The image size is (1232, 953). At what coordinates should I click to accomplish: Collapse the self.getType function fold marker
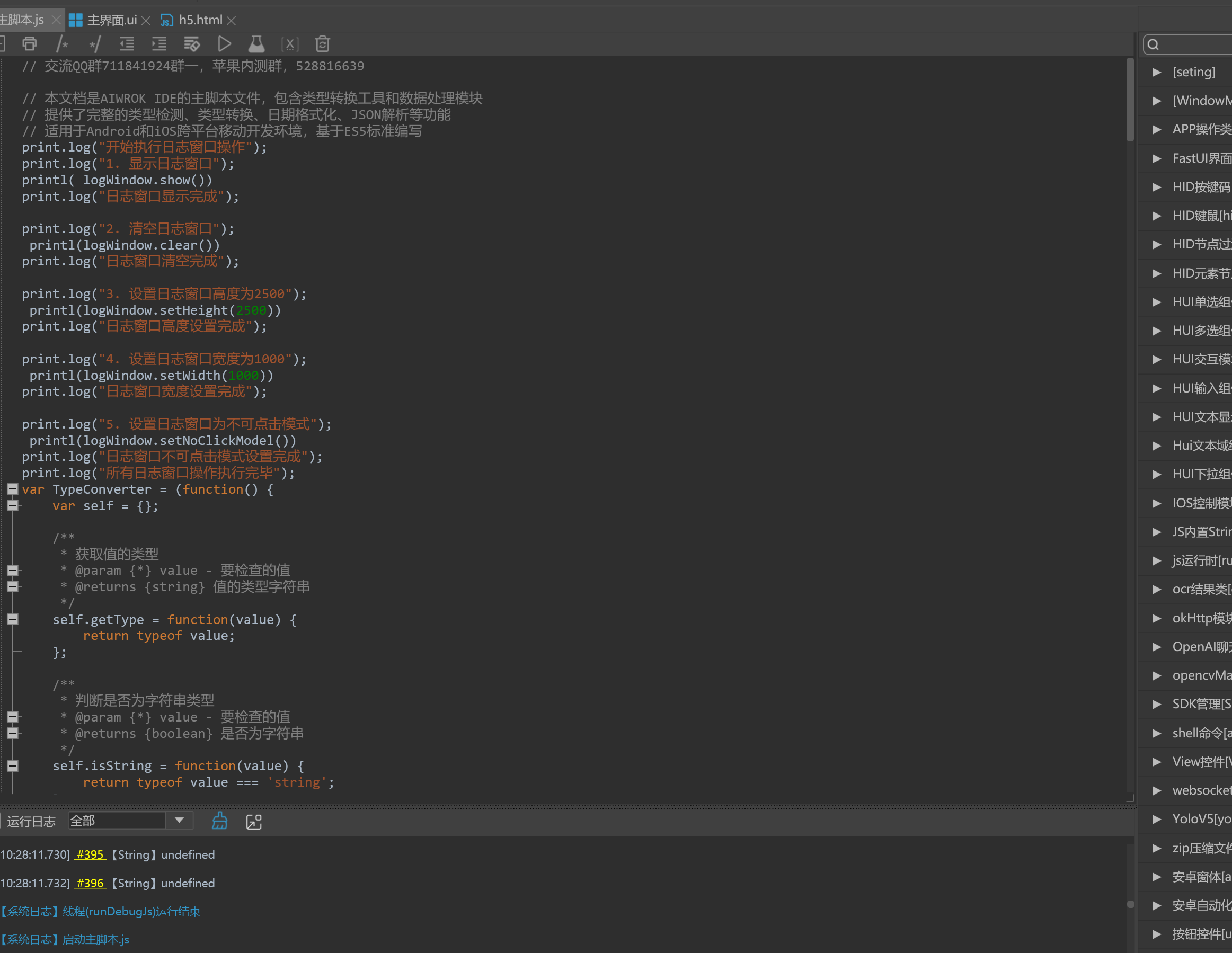coord(12,619)
